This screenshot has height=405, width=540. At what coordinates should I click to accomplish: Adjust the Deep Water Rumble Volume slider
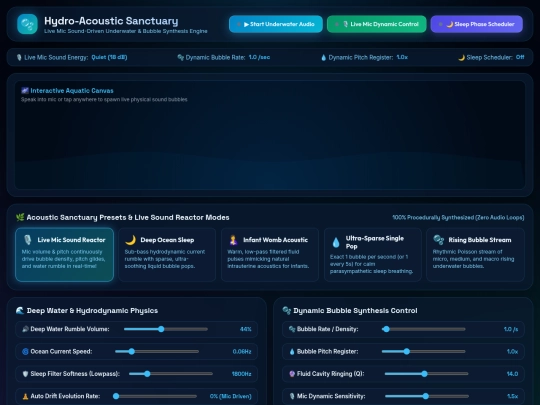coord(166,329)
